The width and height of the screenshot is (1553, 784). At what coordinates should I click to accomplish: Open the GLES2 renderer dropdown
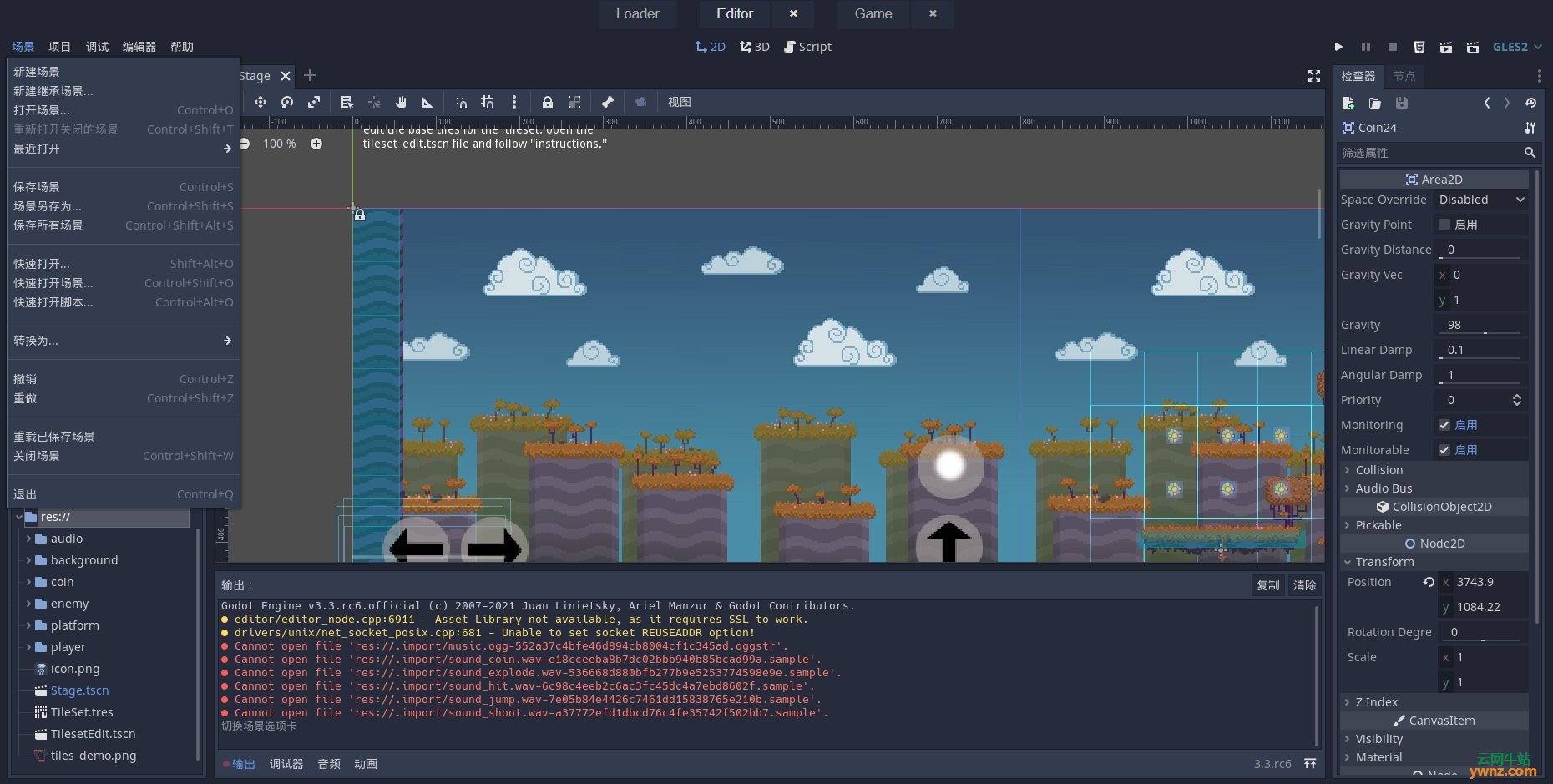click(1517, 47)
